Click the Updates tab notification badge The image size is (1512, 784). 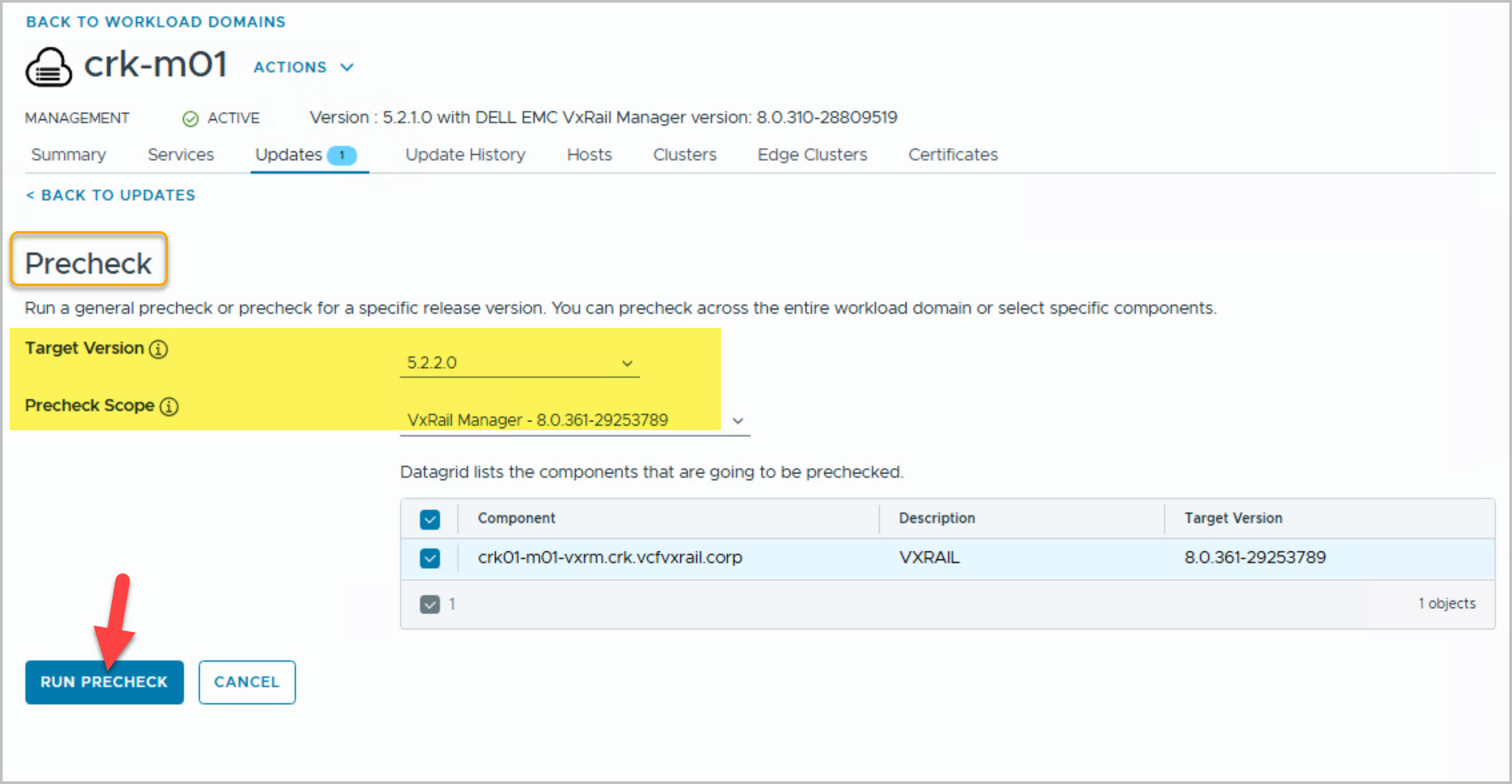[341, 156]
